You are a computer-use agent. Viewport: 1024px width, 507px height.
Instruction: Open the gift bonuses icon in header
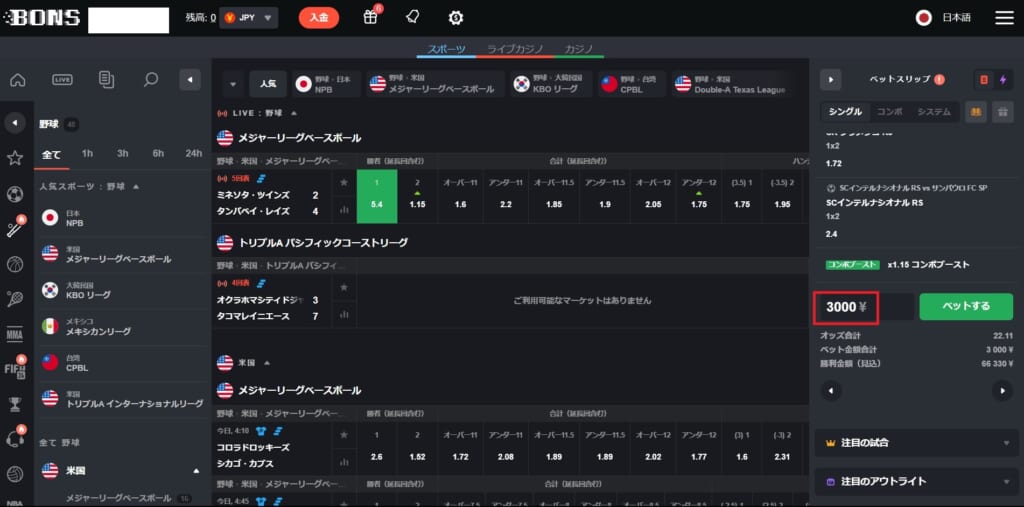pos(370,17)
